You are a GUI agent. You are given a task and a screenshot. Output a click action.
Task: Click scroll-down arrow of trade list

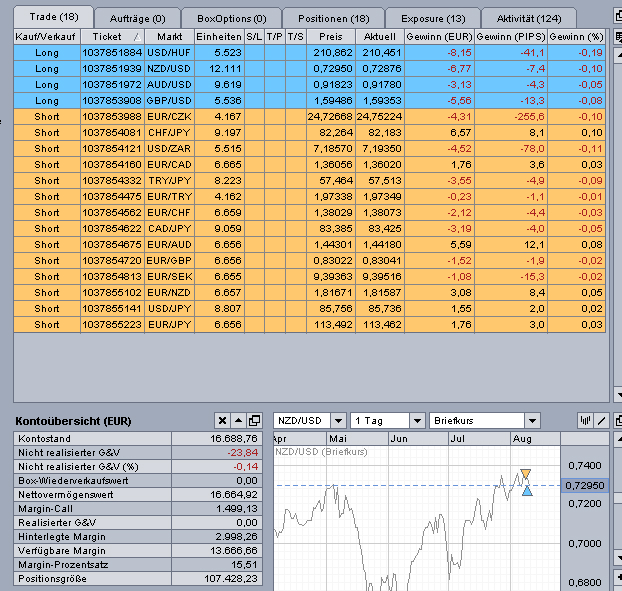617,394
